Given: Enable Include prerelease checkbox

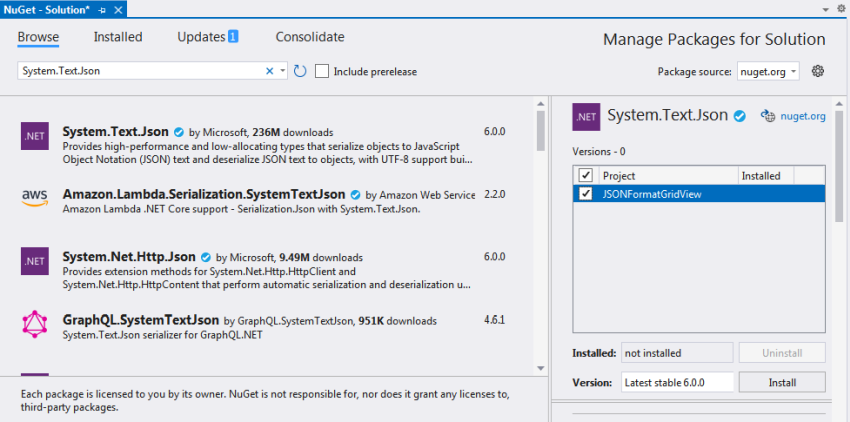Looking at the screenshot, I should point(322,71).
